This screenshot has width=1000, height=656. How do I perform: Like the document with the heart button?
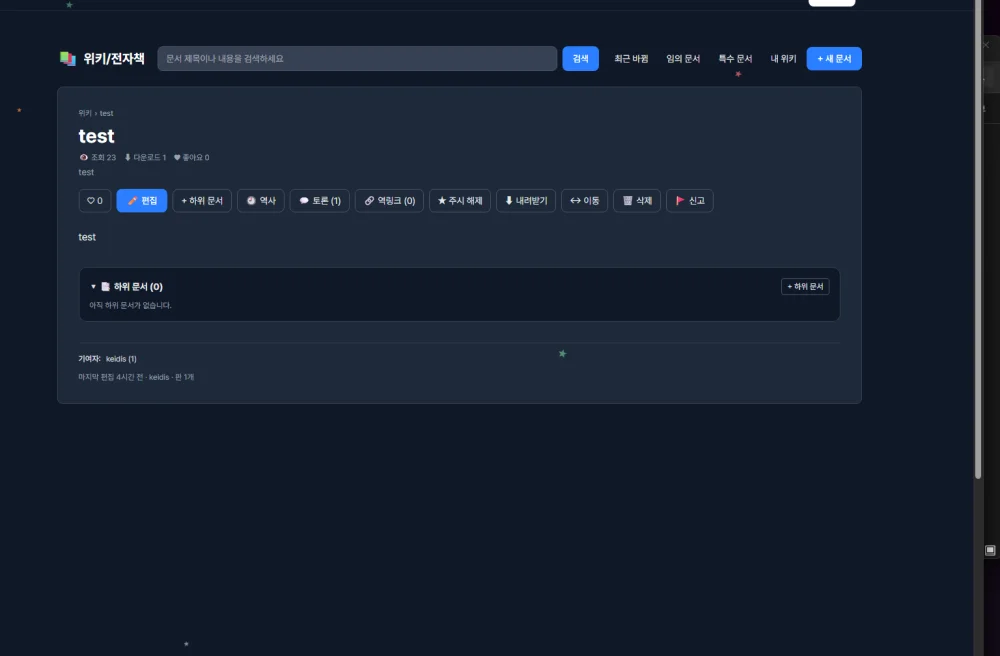click(x=95, y=201)
